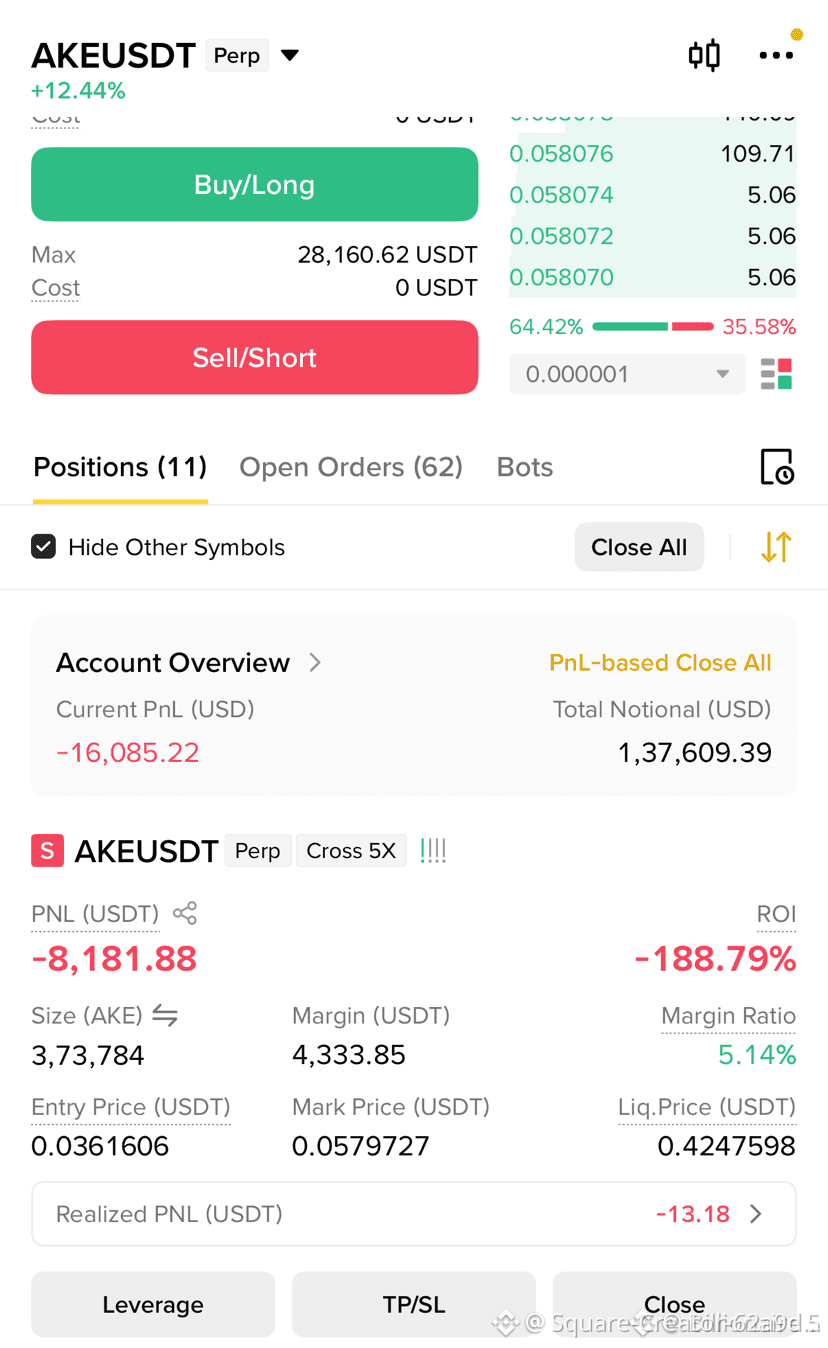828x1348 pixels.
Task: Select the 0.058076 bid price row
Action: tap(653, 154)
